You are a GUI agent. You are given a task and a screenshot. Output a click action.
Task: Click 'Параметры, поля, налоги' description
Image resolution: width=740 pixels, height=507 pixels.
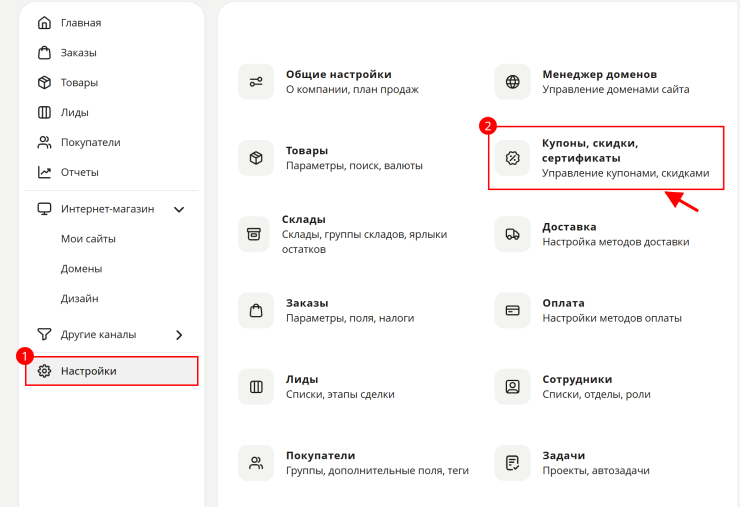pyautogui.click(x=350, y=318)
